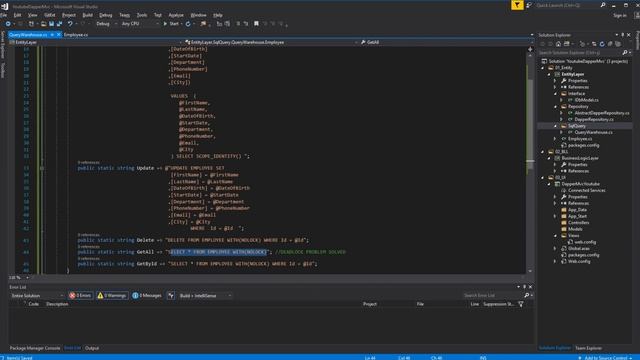
Task: Click the Start debugging button
Action: pos(171,24)
